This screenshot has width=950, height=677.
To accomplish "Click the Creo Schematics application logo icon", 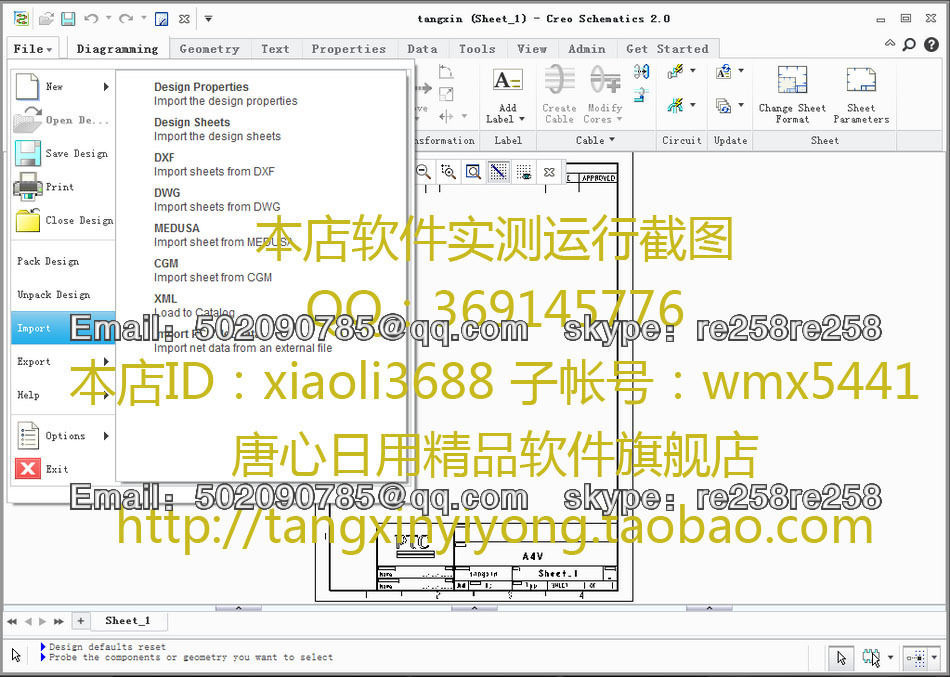I will tap(22, 19).
